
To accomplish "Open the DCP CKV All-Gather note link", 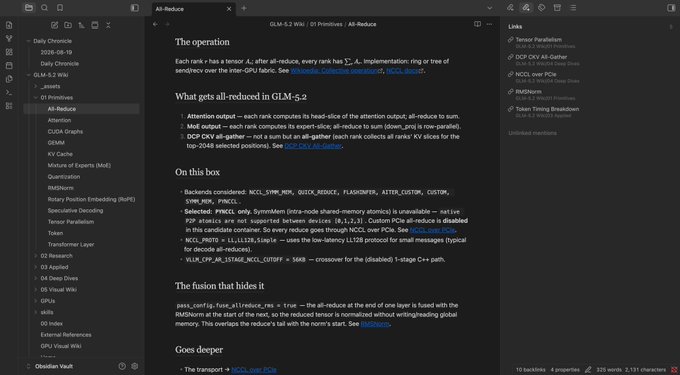I will tap(313, 146).
